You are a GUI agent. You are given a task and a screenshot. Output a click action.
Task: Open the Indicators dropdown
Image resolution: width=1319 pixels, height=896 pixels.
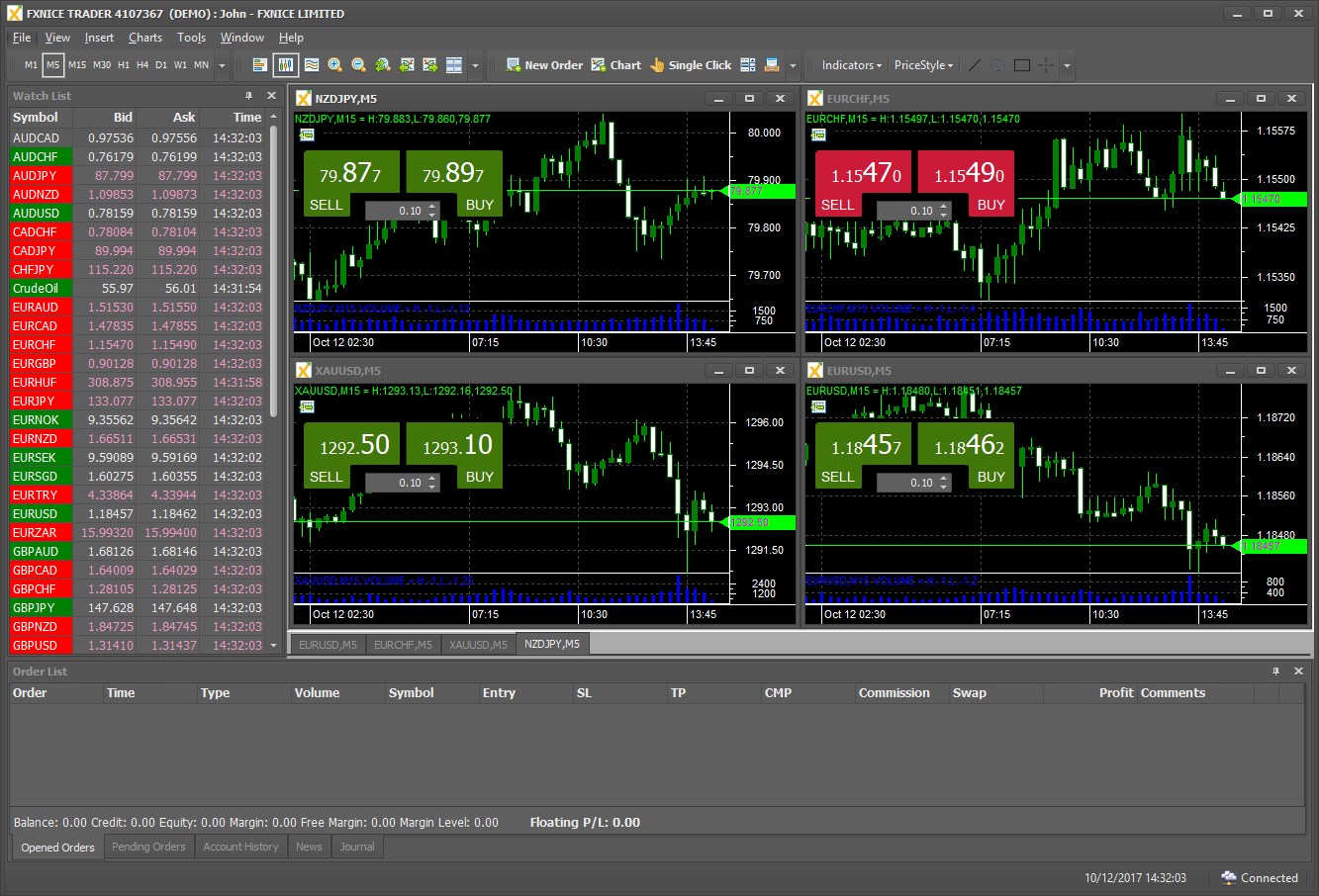(x=851, y=65)
